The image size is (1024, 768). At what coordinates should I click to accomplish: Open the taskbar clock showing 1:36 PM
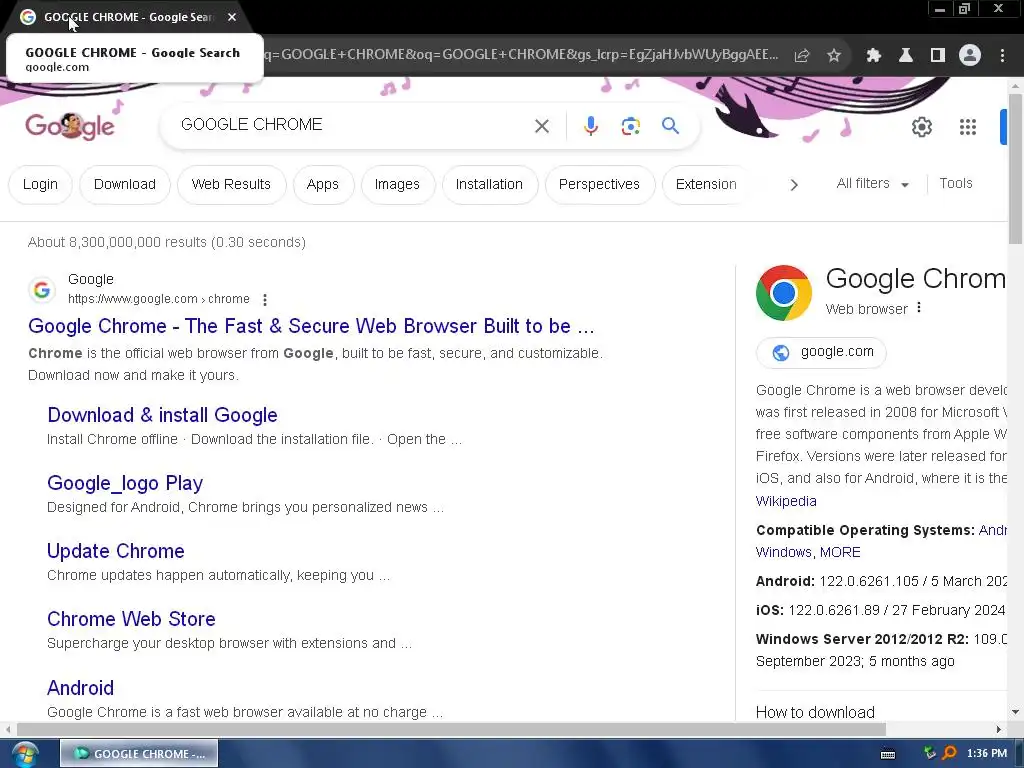point(987,754)
